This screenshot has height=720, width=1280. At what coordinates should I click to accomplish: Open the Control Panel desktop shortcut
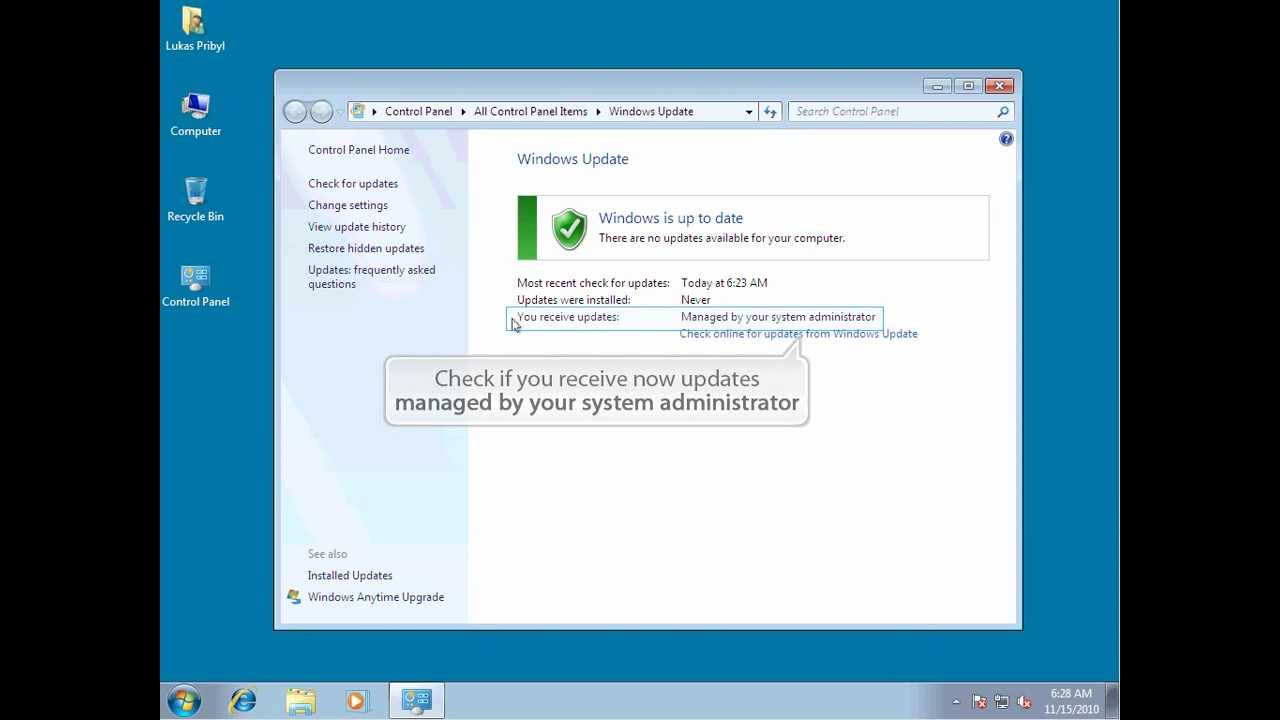pyautogui.click(x=195, y=286)
